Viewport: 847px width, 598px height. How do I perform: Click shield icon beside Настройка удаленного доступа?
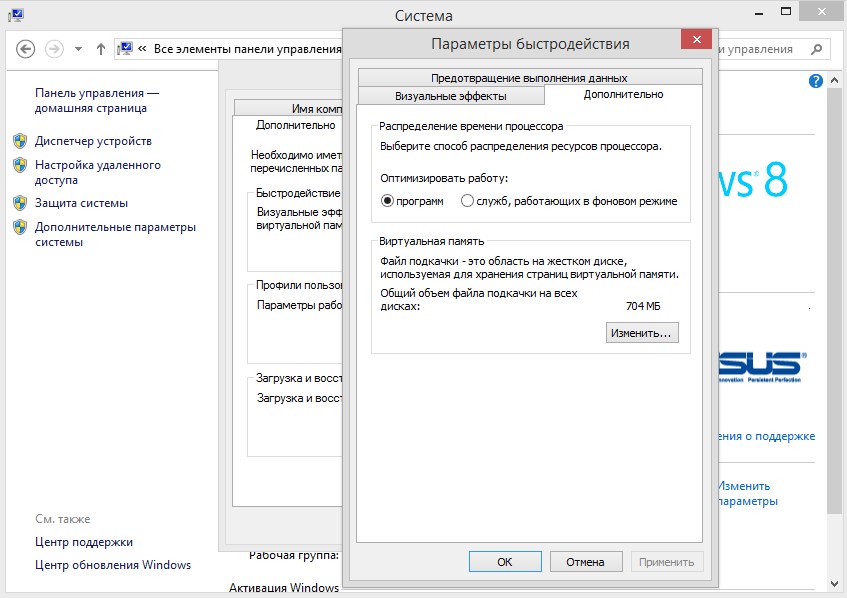pos(20,165)
